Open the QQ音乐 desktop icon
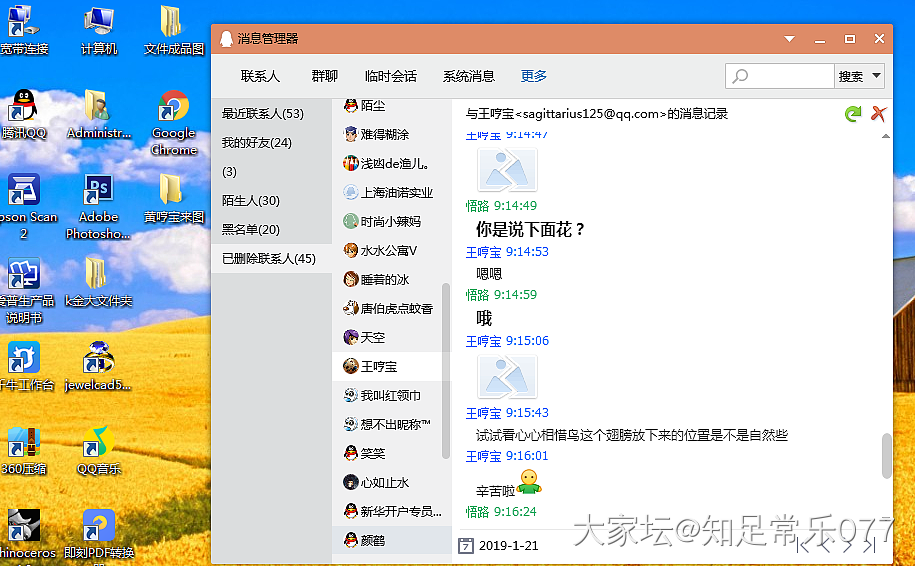 click(98, 449)
